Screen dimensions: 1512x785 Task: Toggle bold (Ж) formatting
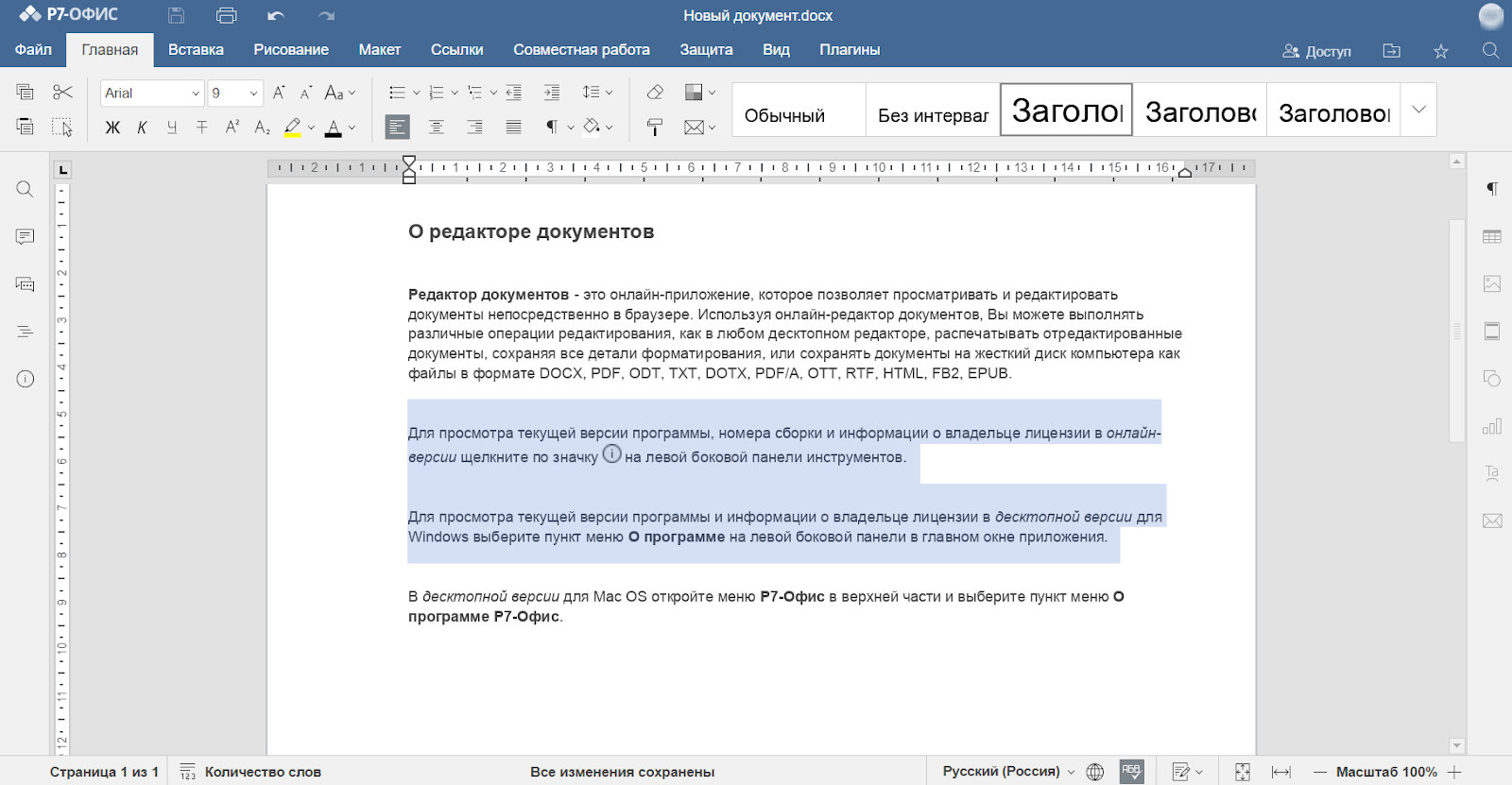(112, 127)
